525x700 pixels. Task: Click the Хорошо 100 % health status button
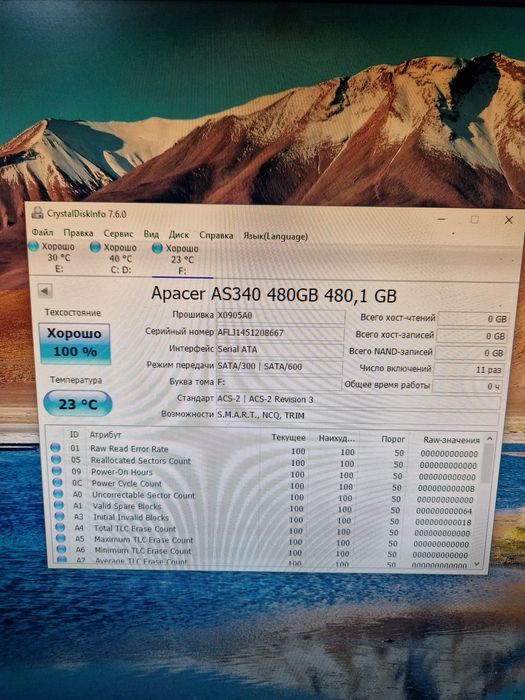coord(75,343)
